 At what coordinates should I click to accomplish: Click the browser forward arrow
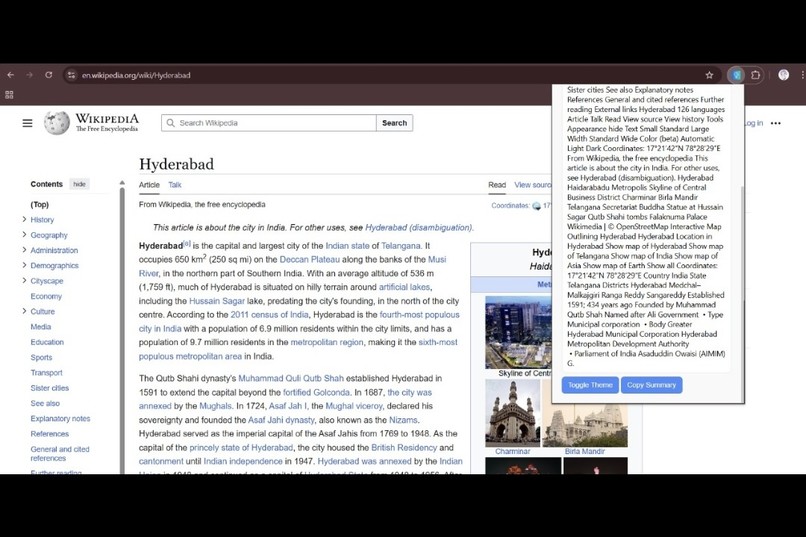coord(29,75)
